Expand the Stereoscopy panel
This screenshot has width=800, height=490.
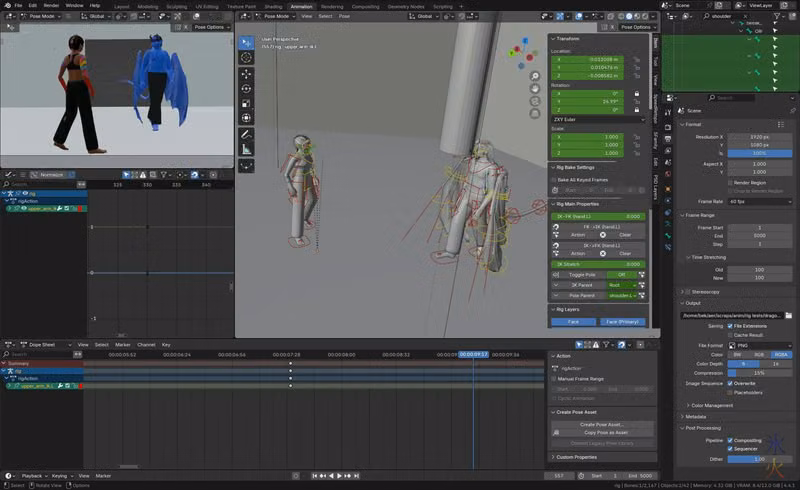705,292
